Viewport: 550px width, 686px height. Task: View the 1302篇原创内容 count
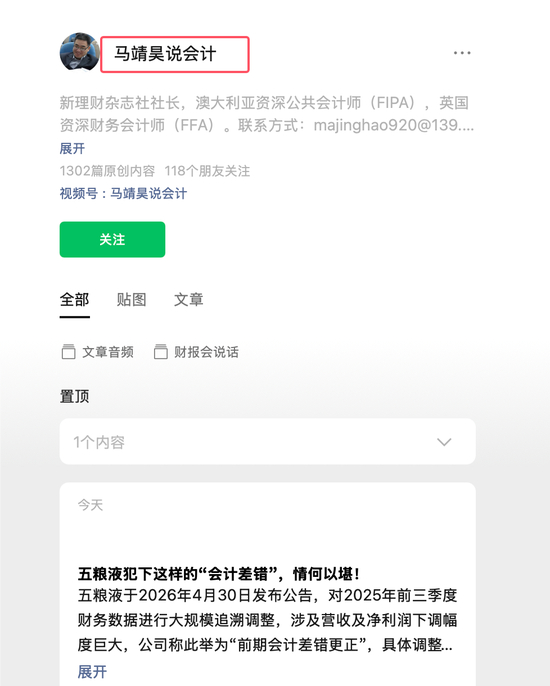pyautogui.click(x=107, y=171)
